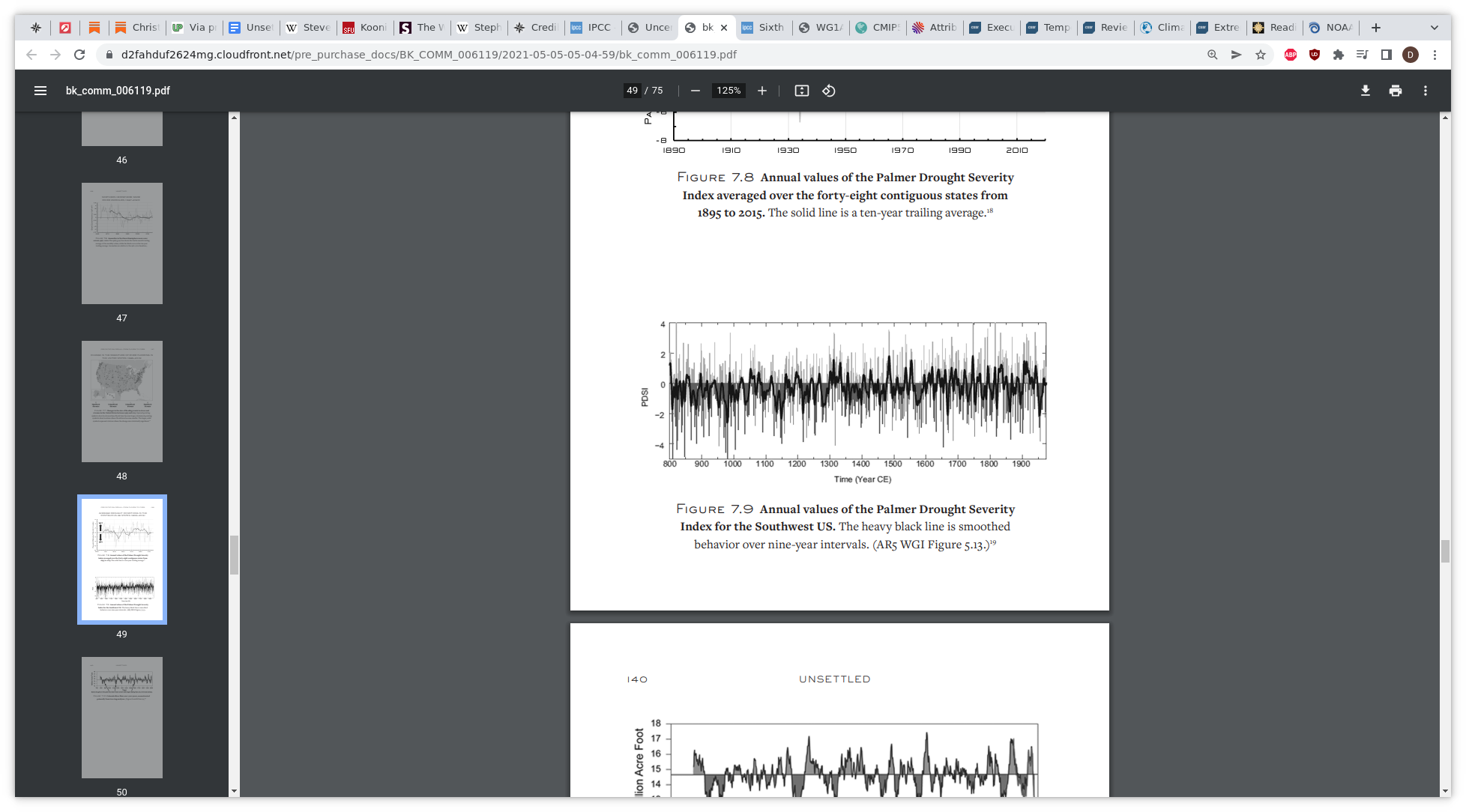Open a new browser tab

[1376, 28]
